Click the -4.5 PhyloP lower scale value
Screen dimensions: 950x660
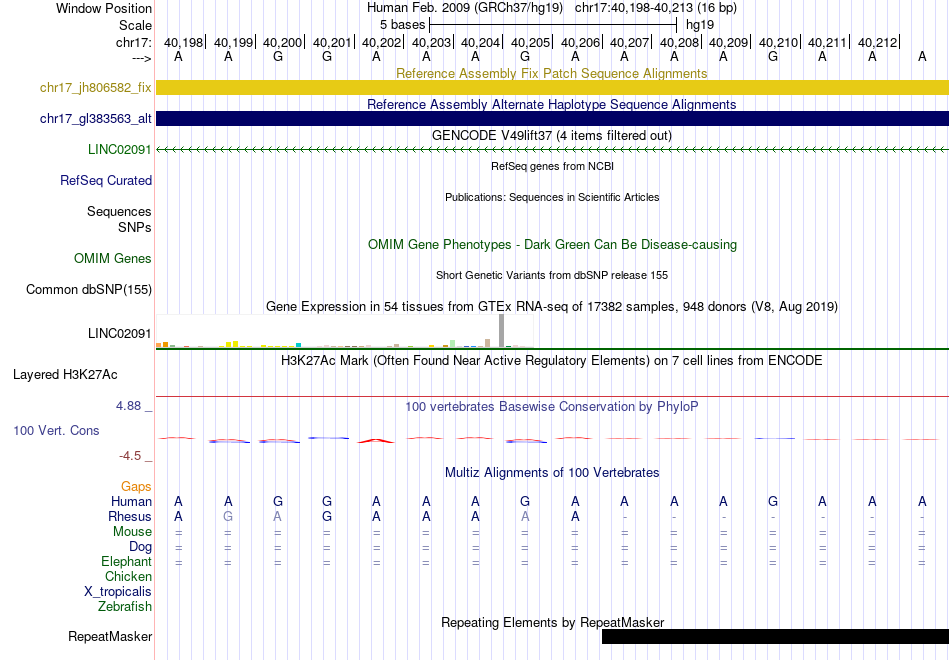click(x=130, y=456)
